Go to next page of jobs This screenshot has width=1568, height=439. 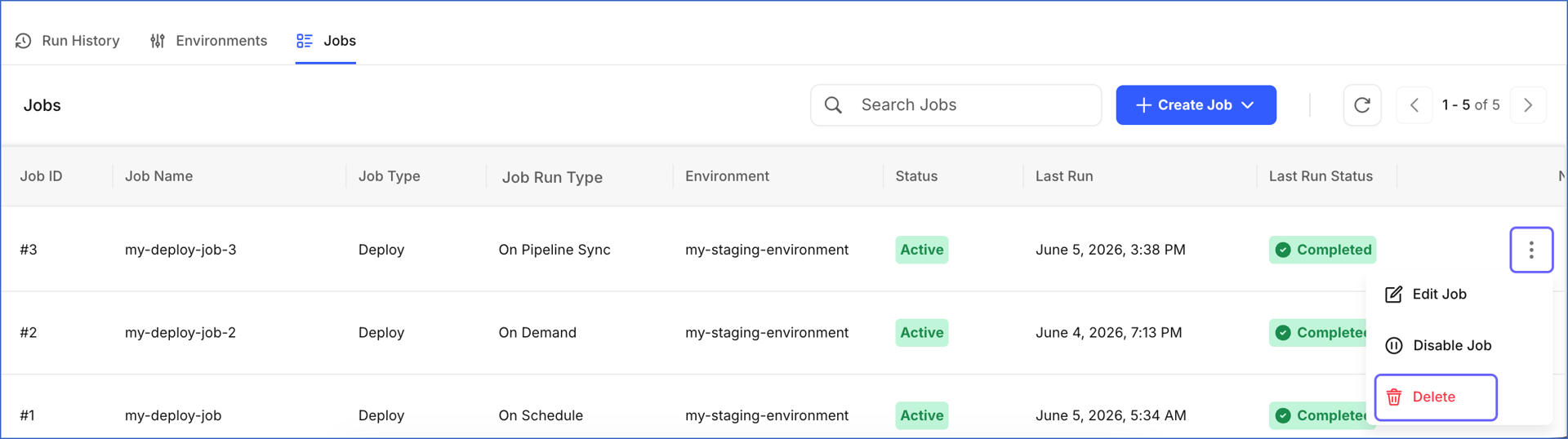pyautogui.click(x=1528, y=105)
